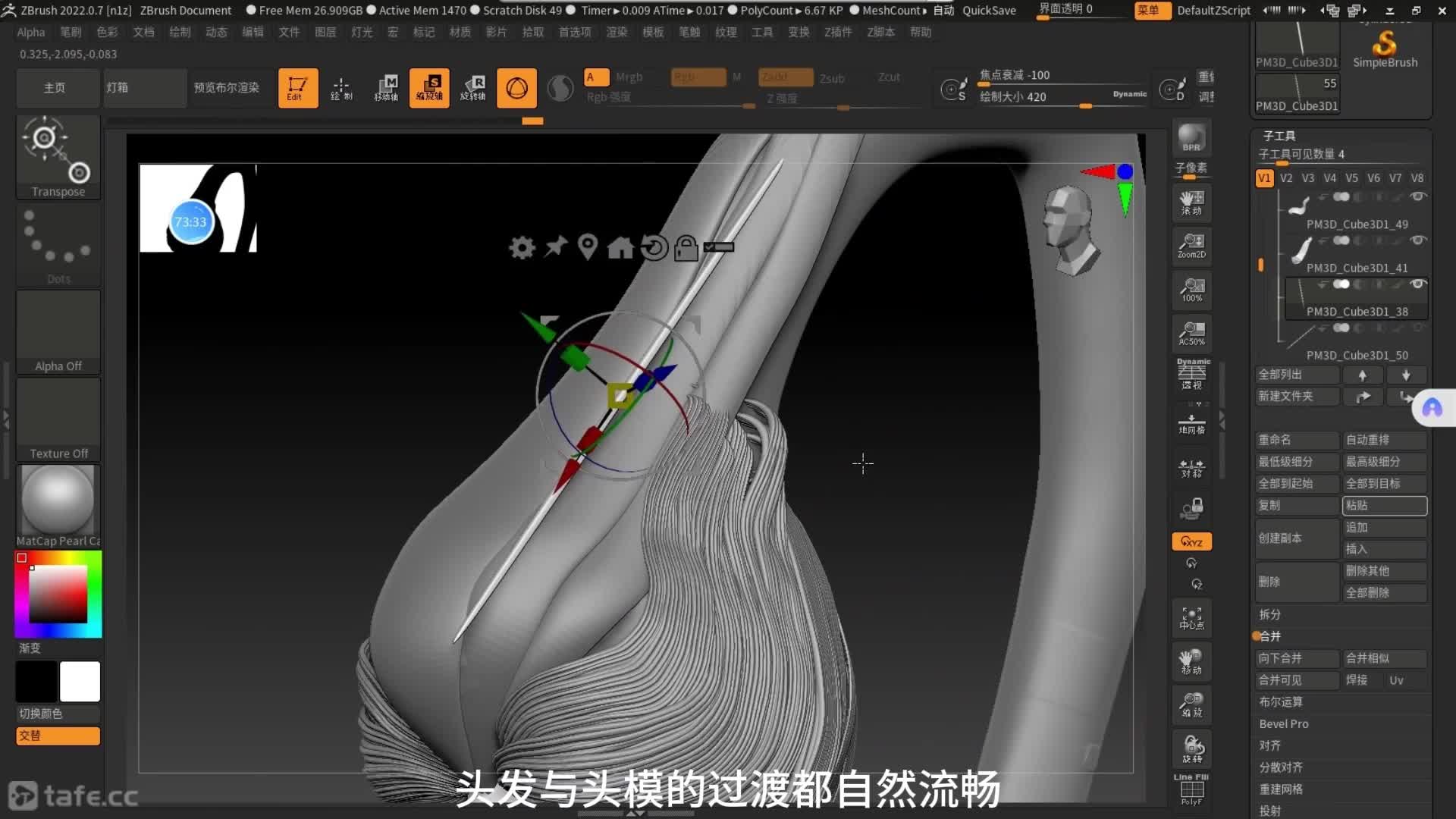1456x819 pixels.
Task: Toggle the gizmo lock icon
Action: click(x=686, y=248)
